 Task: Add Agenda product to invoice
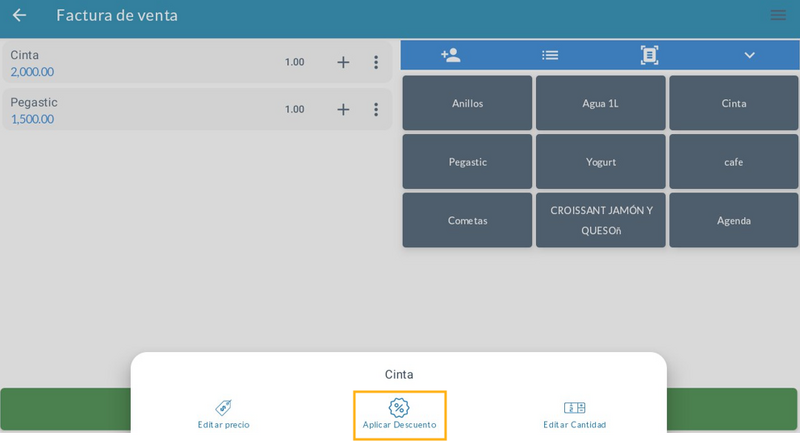tap(733, 220)
